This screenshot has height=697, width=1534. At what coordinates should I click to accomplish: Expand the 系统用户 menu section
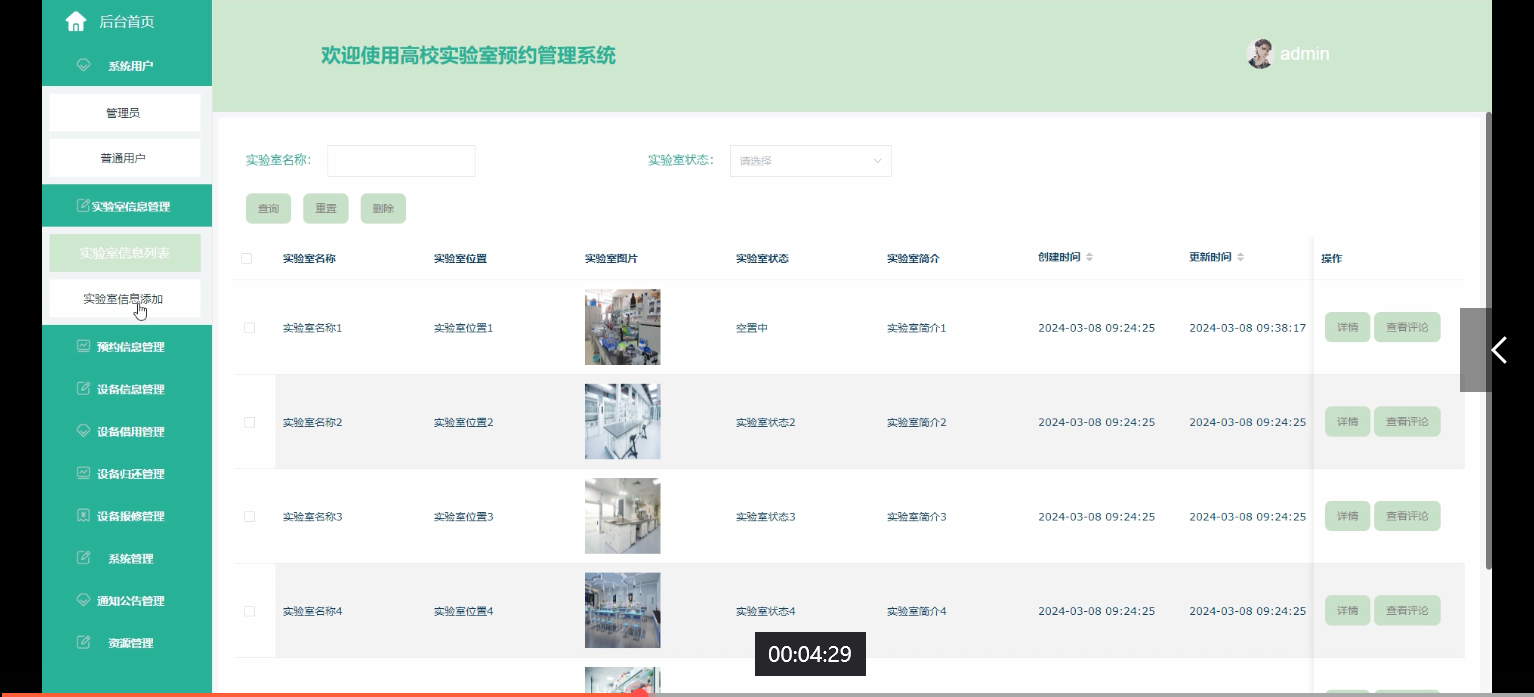(127, 66)
